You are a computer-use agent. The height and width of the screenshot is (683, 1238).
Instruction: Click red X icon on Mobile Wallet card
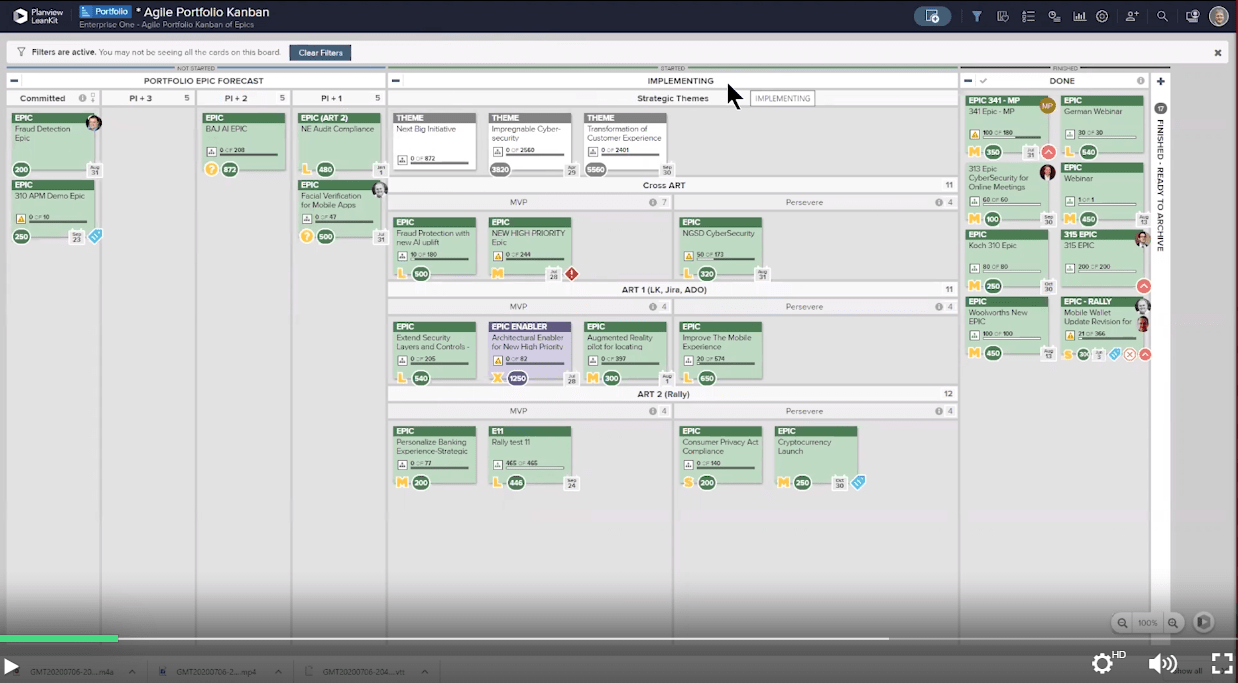[x=1129, y=354]
